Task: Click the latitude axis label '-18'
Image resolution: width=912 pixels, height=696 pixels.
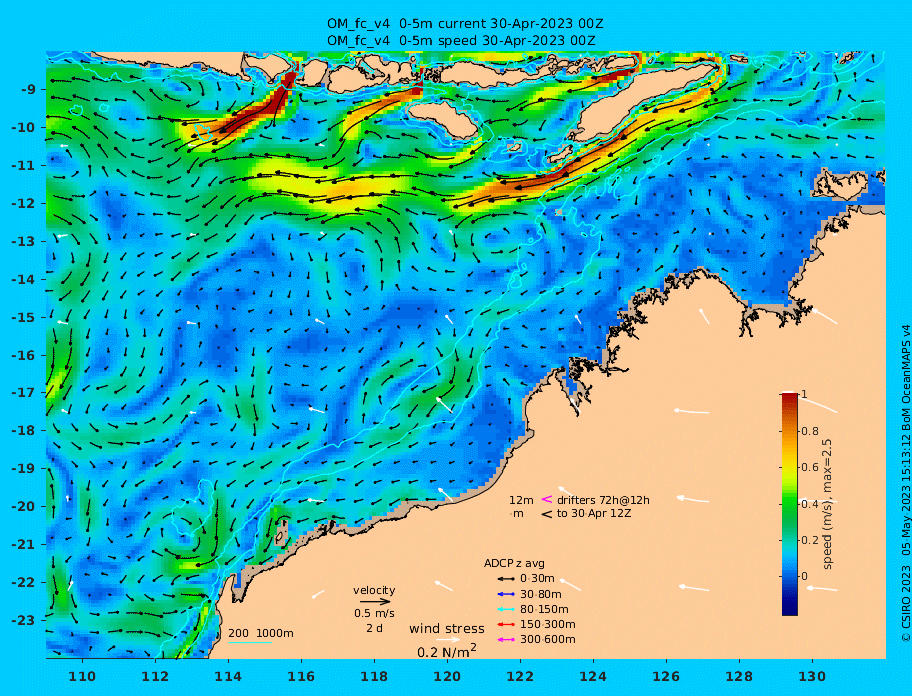Action: (x=25, y=431)
